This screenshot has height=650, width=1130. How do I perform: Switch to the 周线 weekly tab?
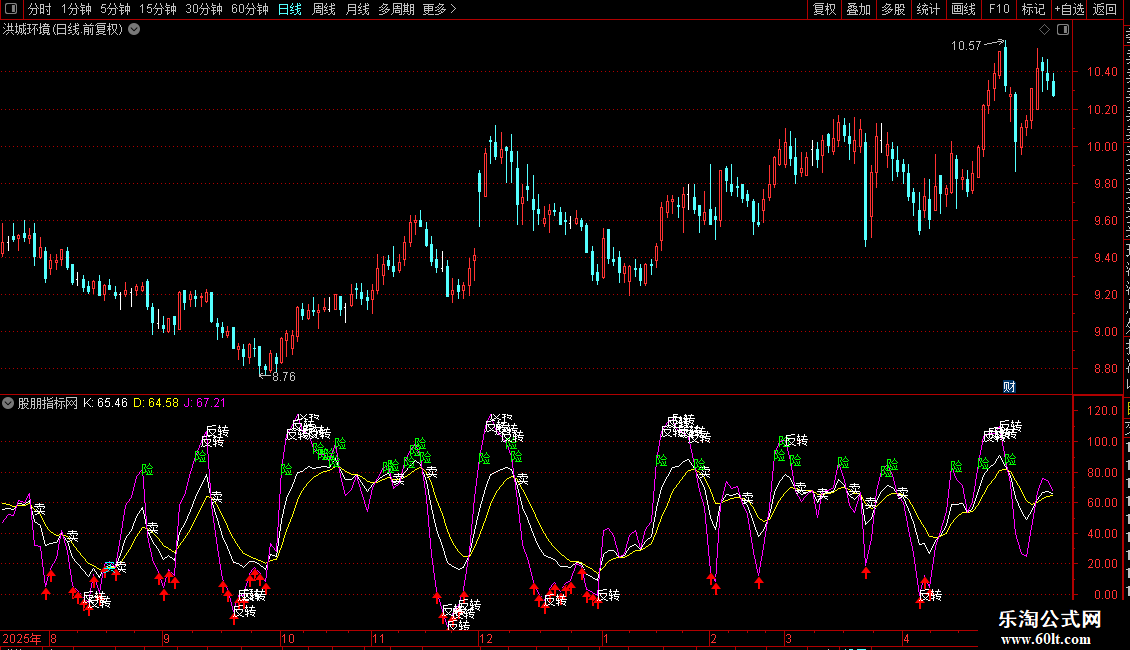tap(324, 9)
